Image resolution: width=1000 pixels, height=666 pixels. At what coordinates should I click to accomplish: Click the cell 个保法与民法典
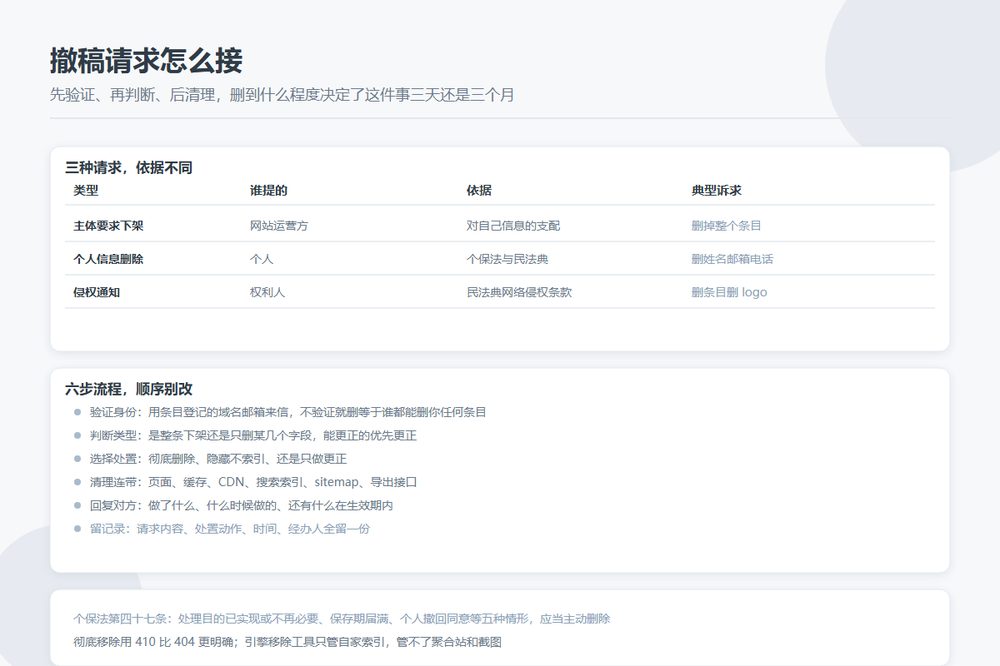[x=508, y=259]
